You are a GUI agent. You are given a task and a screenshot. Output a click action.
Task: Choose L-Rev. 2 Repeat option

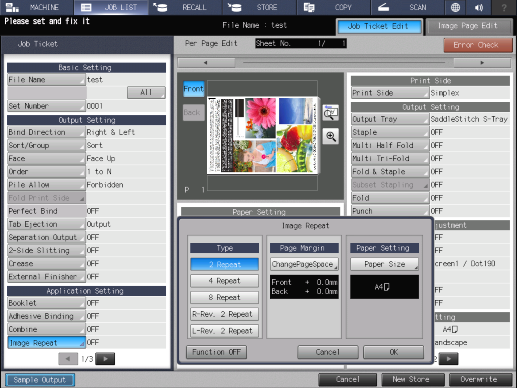point(224,331)
